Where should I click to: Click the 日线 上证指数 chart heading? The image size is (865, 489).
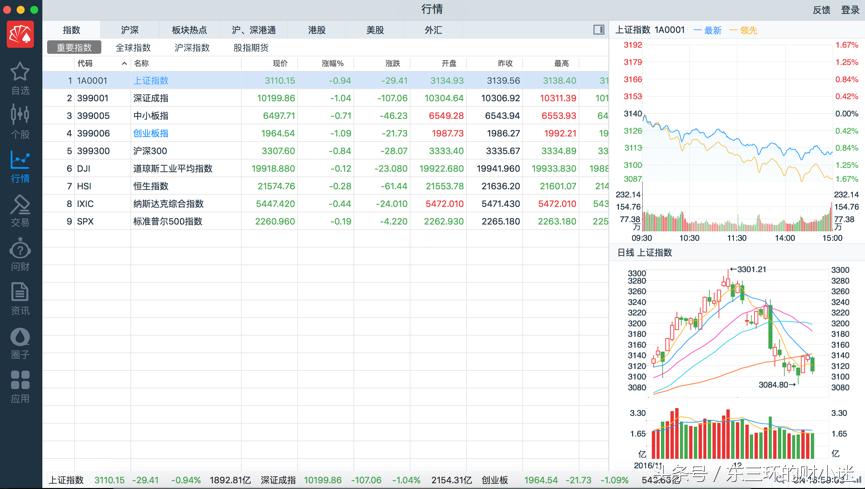click(644, 253)
